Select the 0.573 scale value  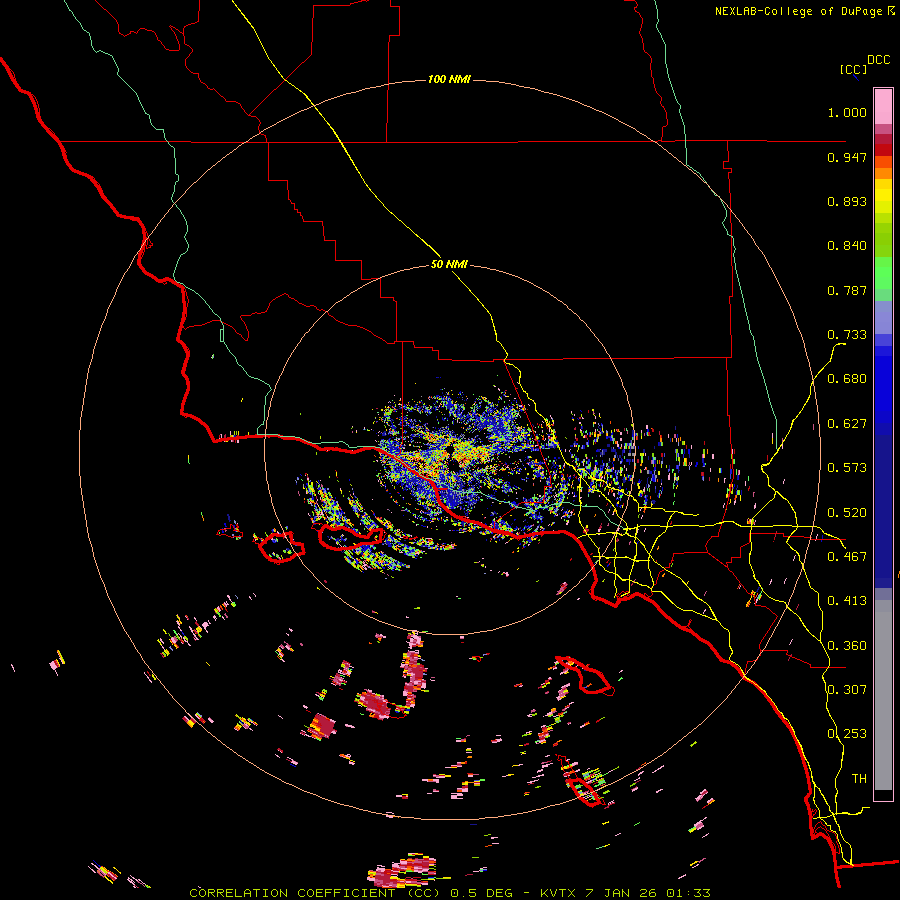pos(847,468)
